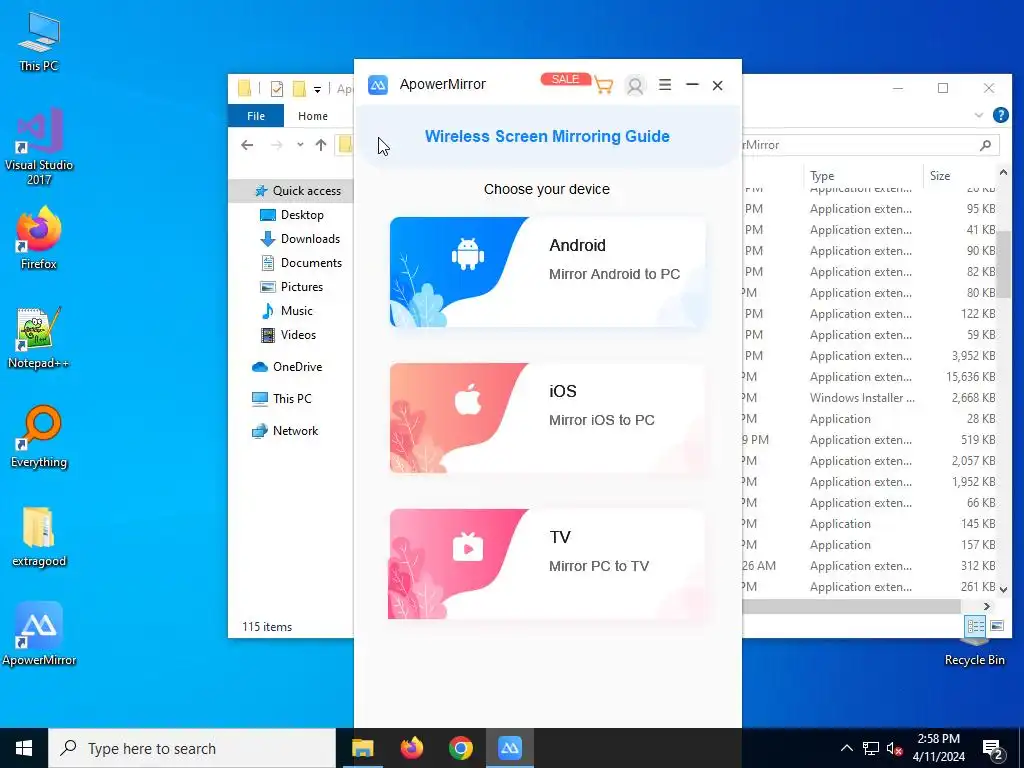Select OneDrive in navigation pane
This screenshot has height=768, width=1024.
287,367
